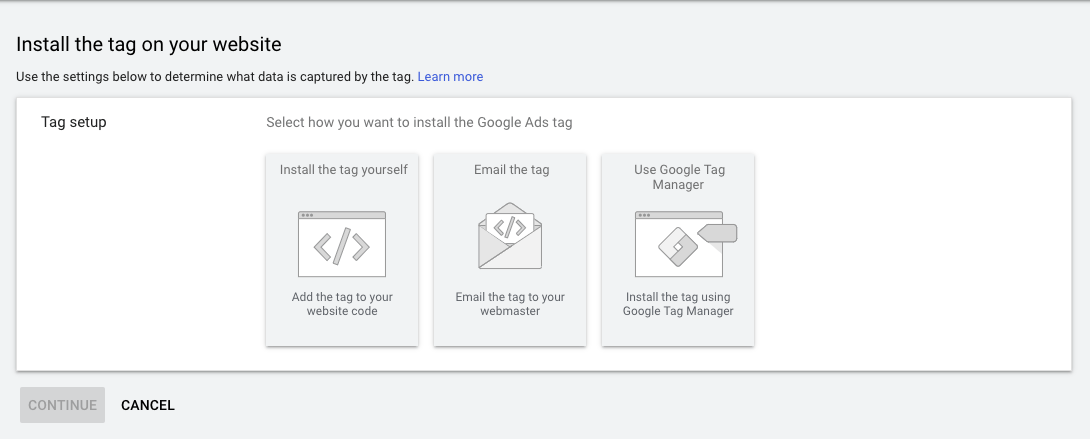Click the CONTINUE button
This screenshot has width=1090, height=439.
pyautogui.click(x=63, y=405)
